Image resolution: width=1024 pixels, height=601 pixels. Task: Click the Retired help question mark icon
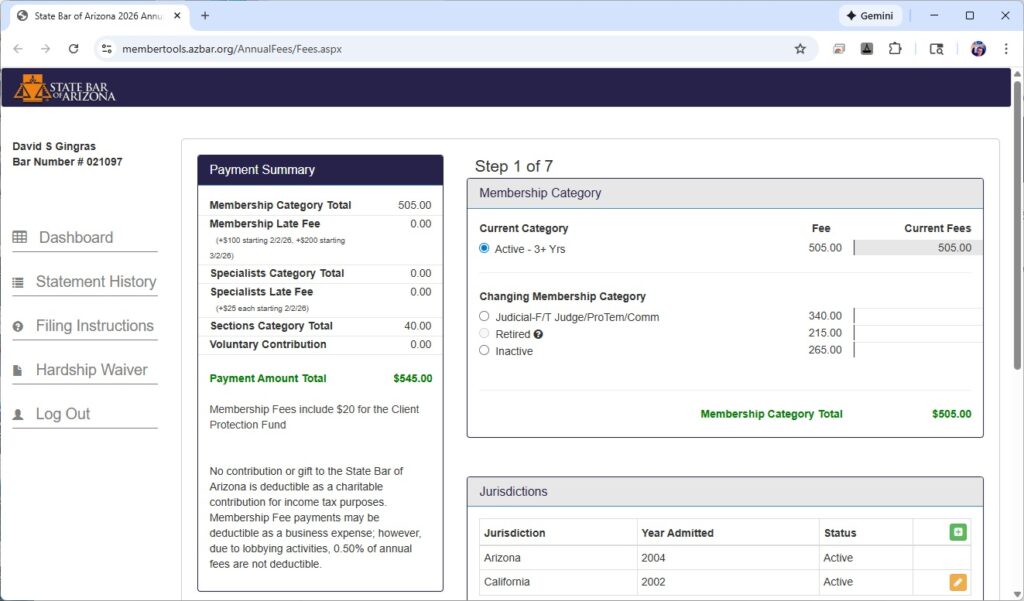539,334
